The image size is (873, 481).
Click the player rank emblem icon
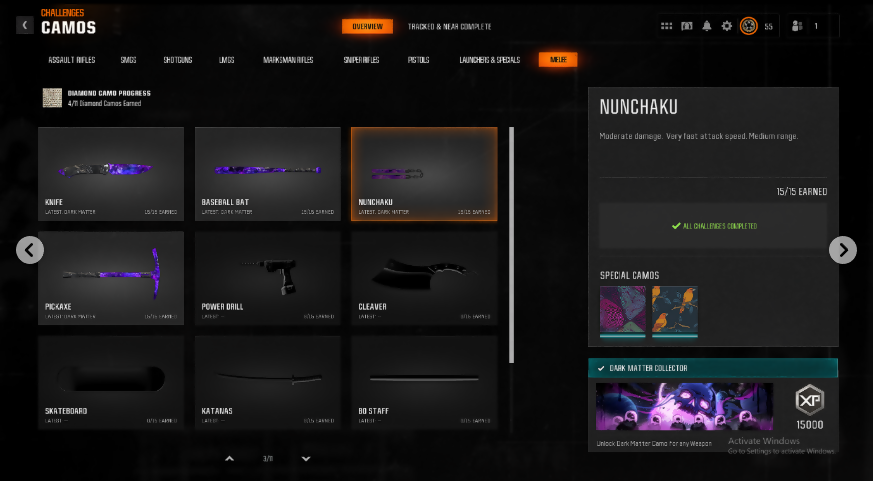(748, 26)
